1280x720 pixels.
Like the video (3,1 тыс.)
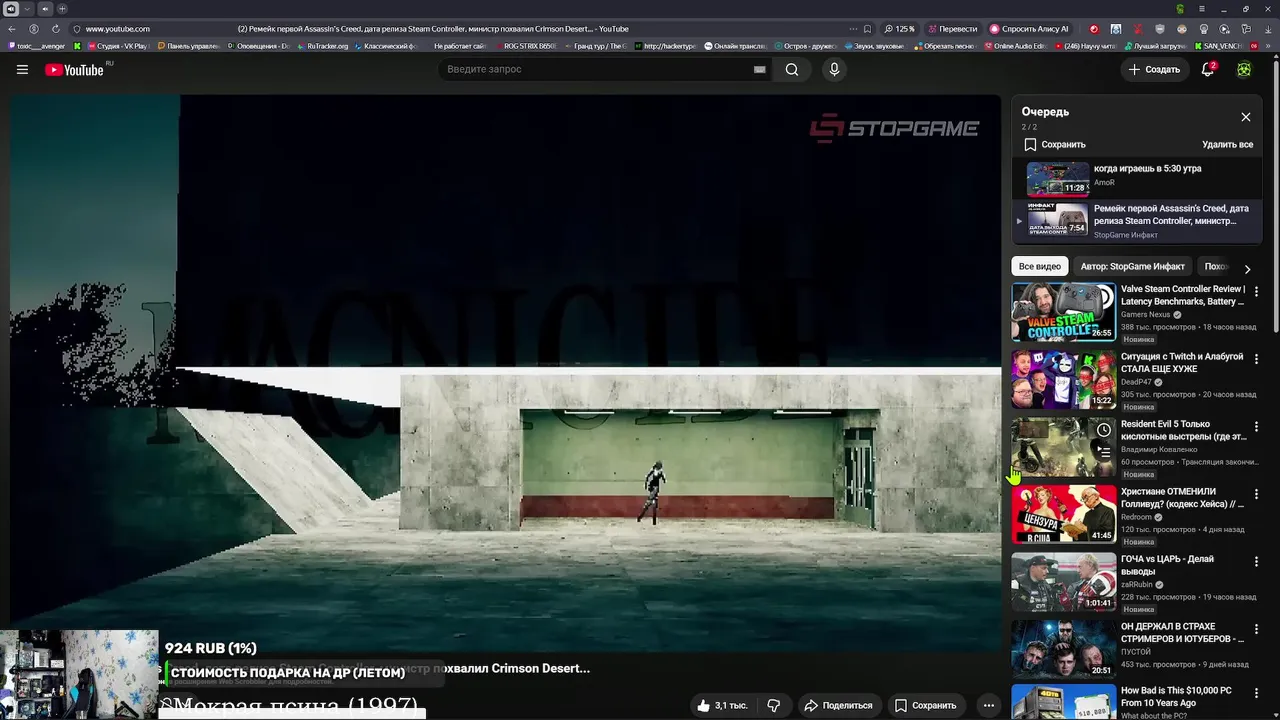pos(722,705)
